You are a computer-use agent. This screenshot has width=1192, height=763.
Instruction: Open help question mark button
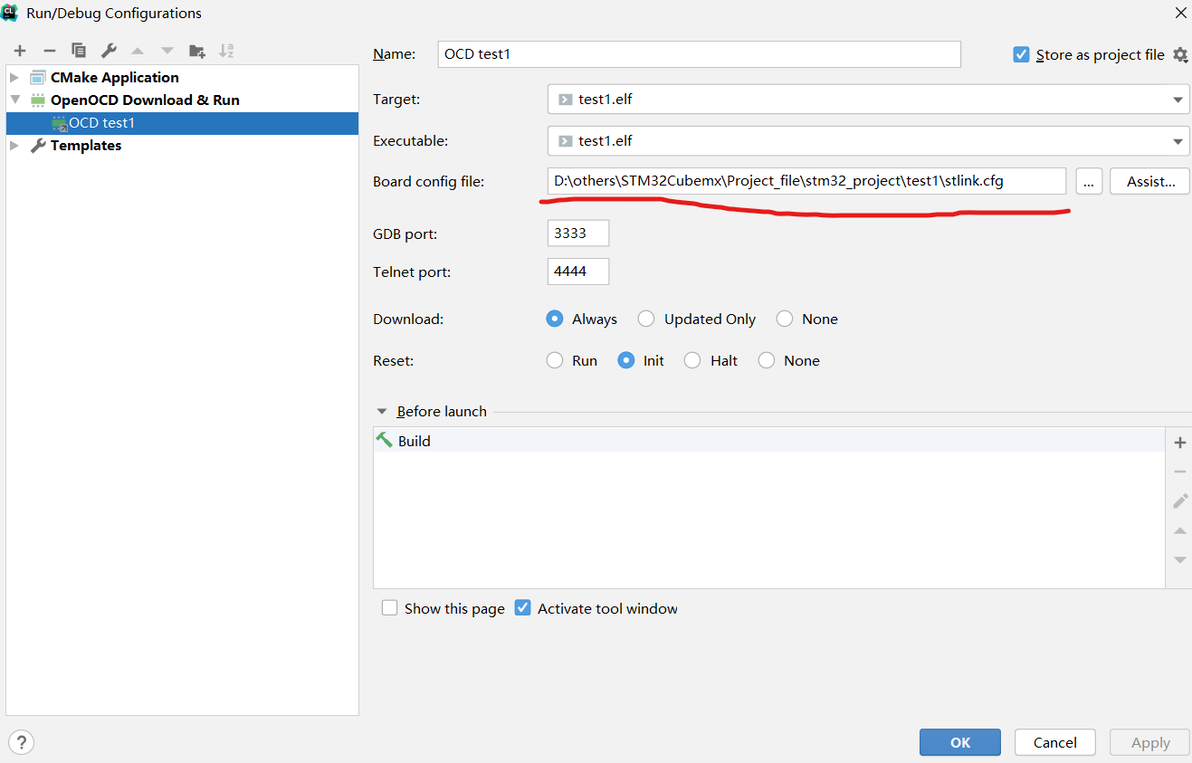(20, 742)
